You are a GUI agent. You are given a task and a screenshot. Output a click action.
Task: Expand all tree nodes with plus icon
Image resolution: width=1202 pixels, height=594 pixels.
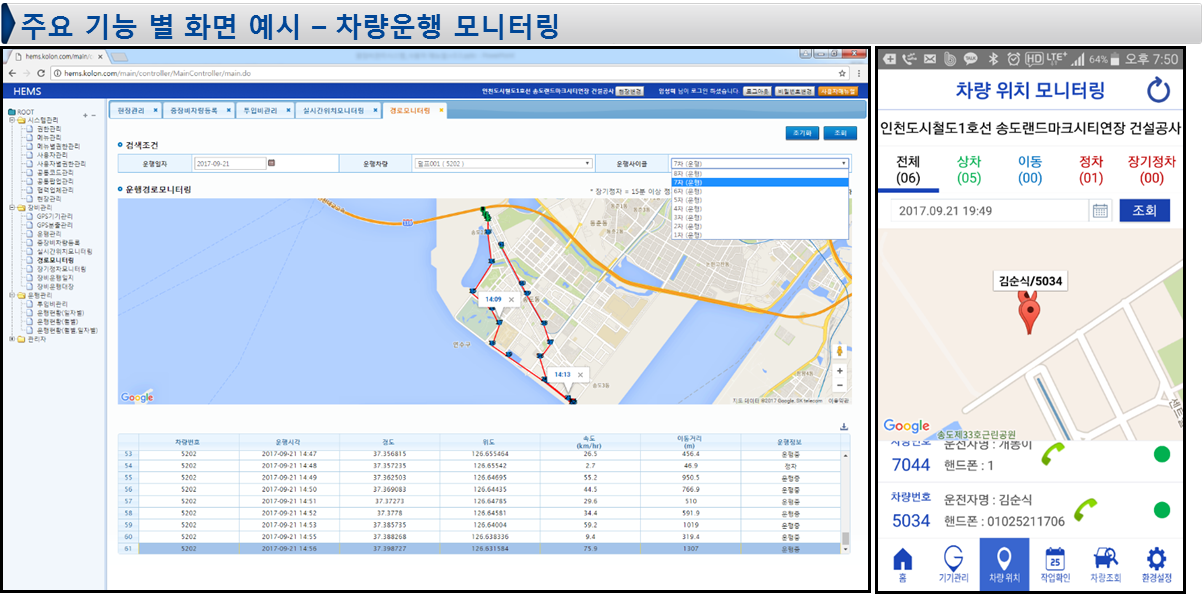(85, 115)
